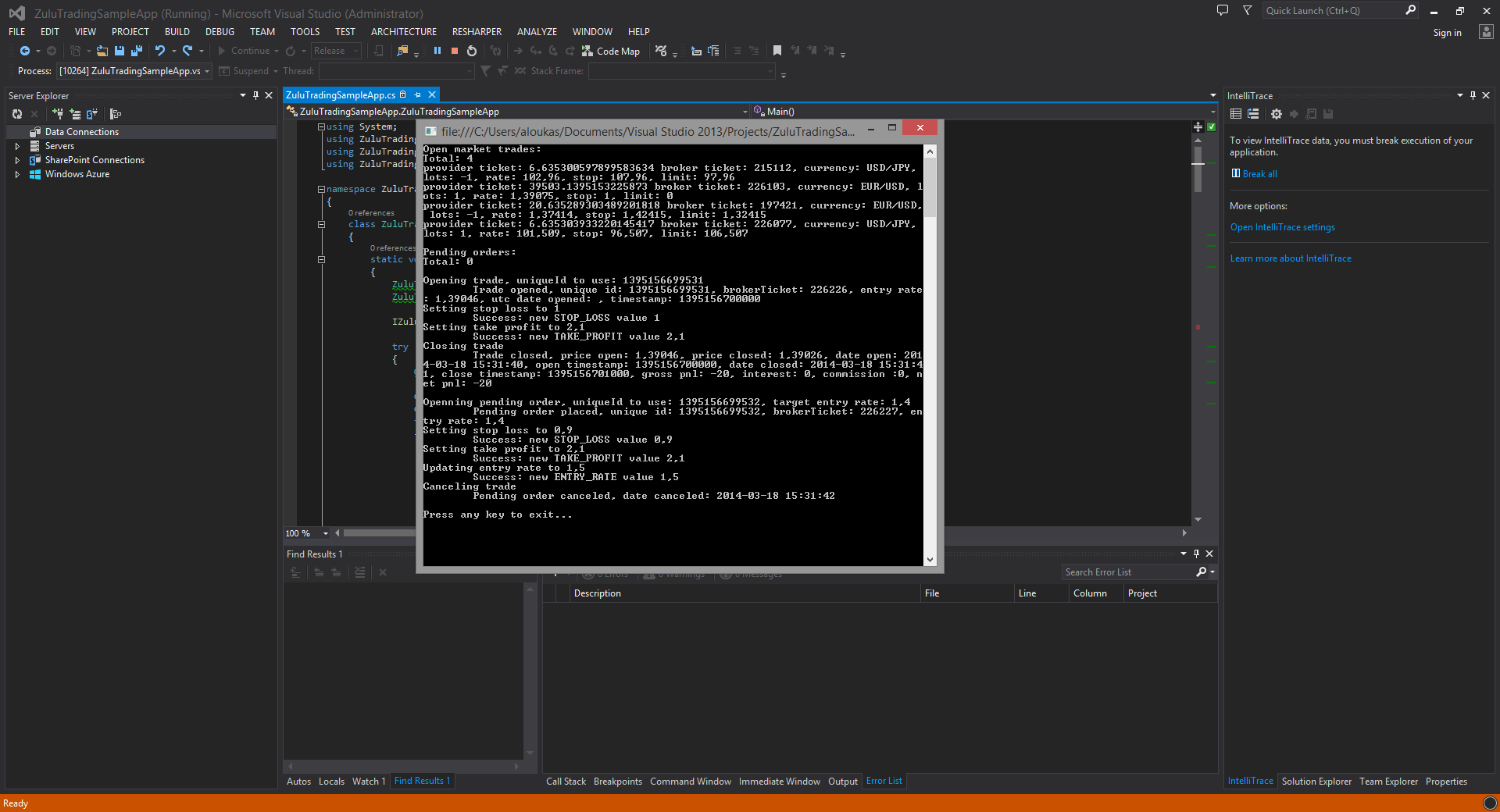Refresh the Server Explorer

point(17,114)
